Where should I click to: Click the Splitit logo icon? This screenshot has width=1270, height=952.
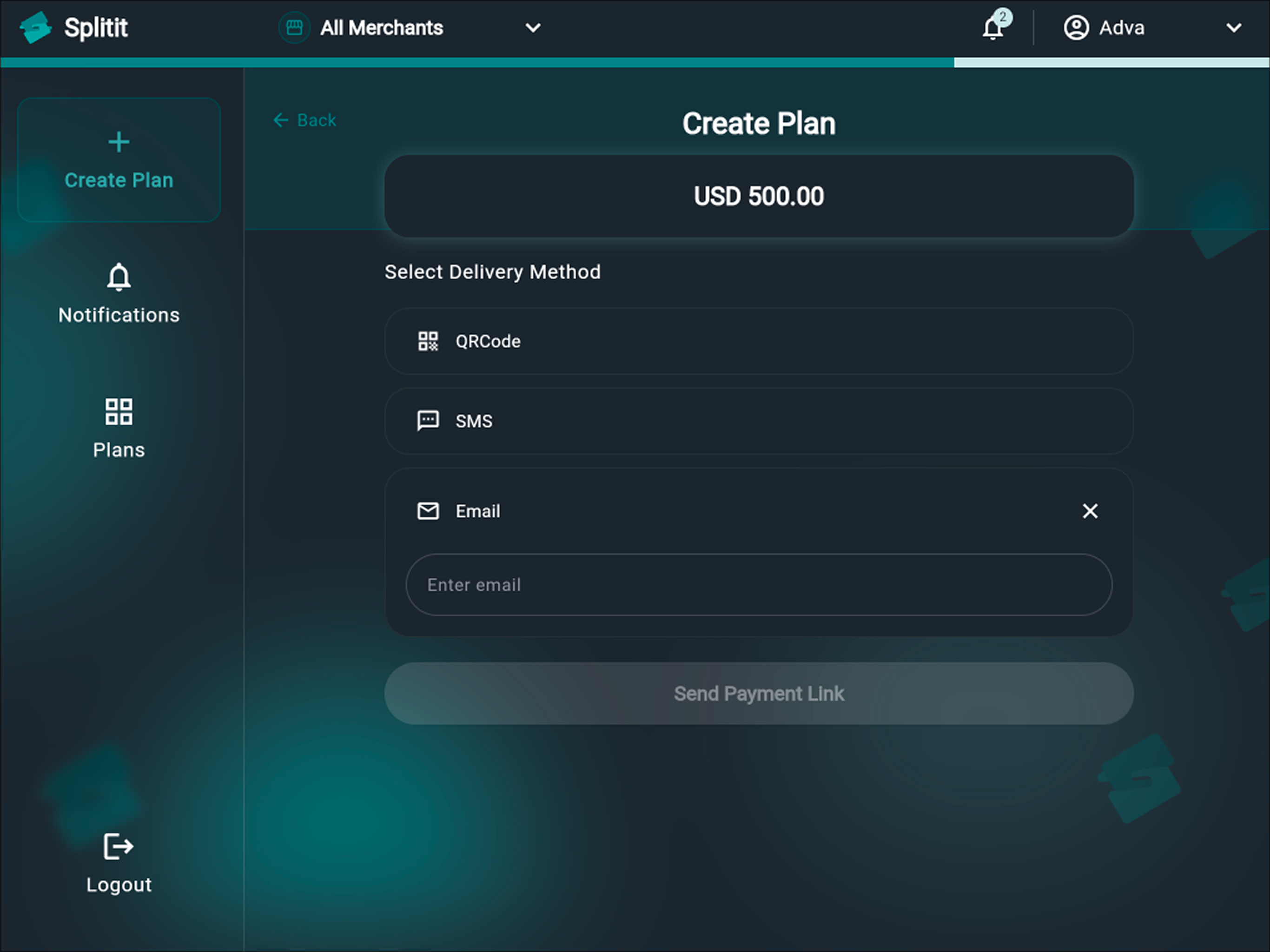pos(35,27)
